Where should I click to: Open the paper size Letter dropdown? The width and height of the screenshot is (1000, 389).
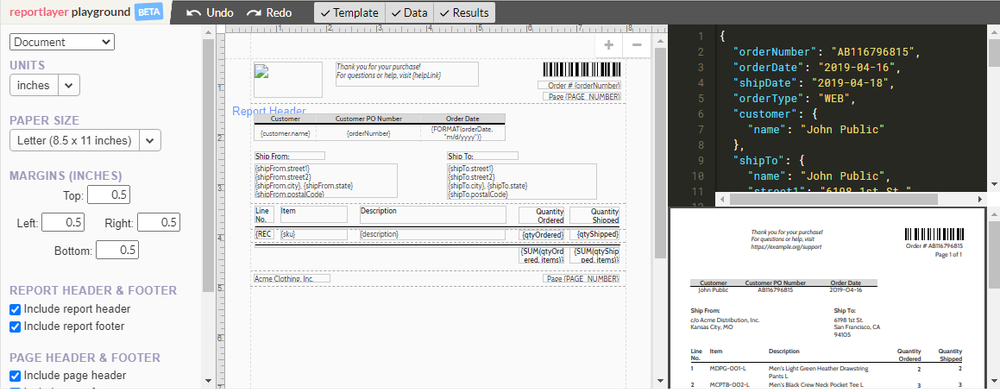pyautogui.click(x=85, y=140)
